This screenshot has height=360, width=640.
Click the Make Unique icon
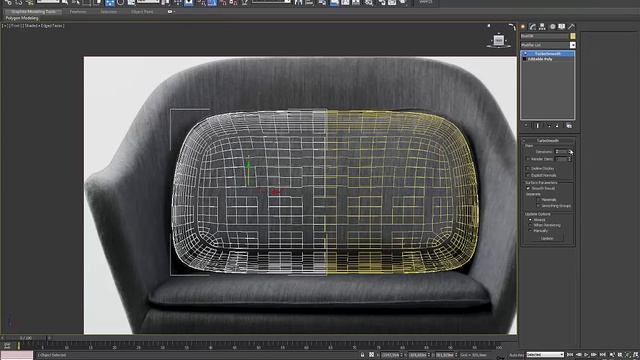[549, 126]
